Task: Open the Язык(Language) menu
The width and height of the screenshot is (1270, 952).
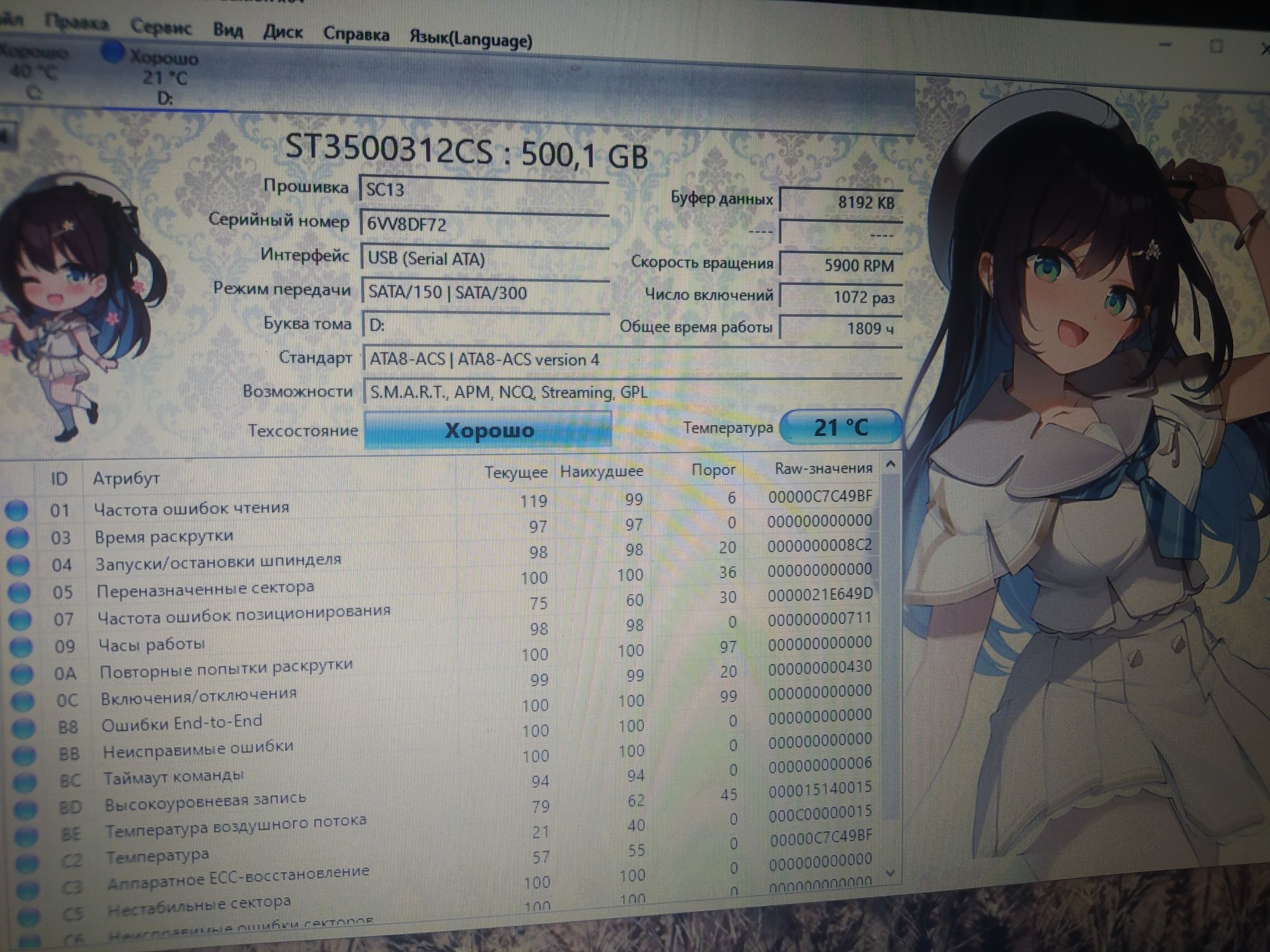Action: click(471, 39)
